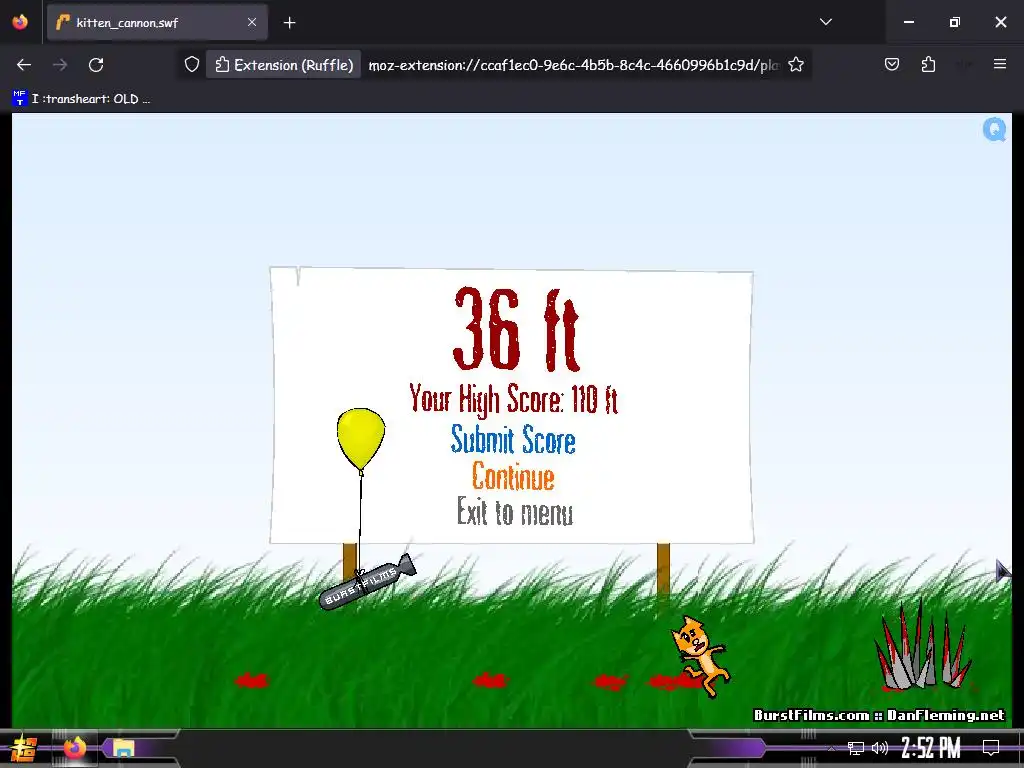Minimize the Firefox window
Viewport: 1024px width, 768px height.
coord(908,22)
